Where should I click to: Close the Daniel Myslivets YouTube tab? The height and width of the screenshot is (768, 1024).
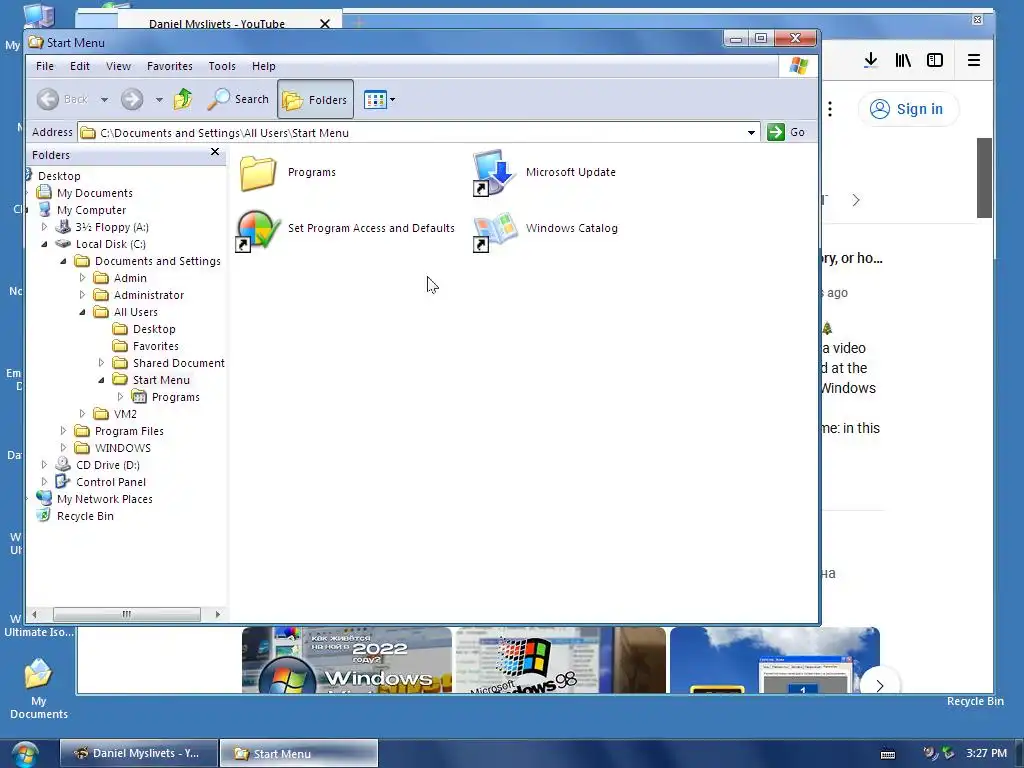pos(325,24)
